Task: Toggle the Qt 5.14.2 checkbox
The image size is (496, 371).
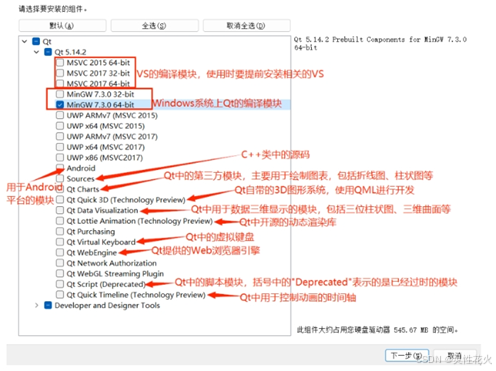Action: (x=48, y=52)
